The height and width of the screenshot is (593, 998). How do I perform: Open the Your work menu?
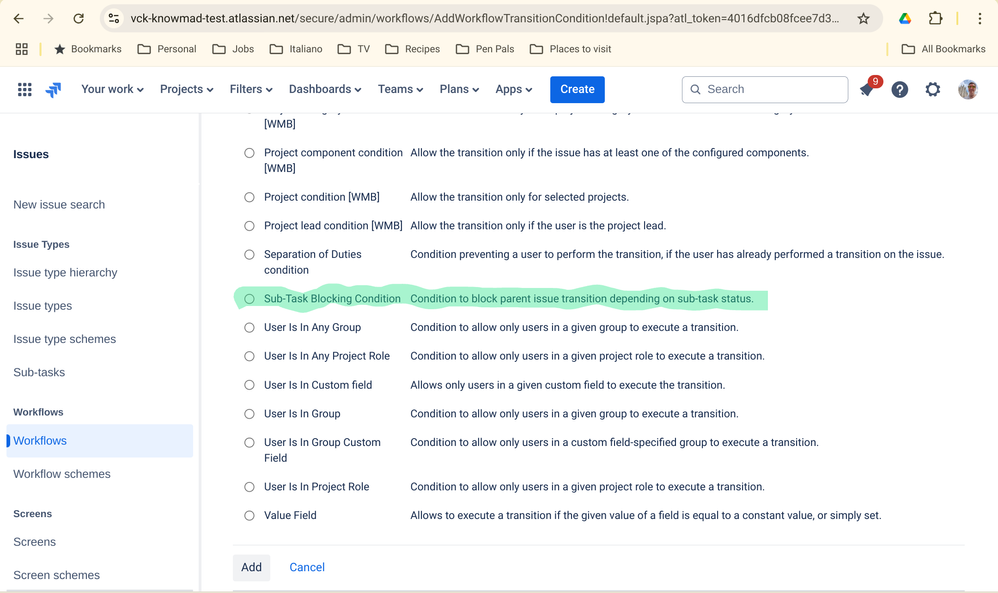pos(111,89)
